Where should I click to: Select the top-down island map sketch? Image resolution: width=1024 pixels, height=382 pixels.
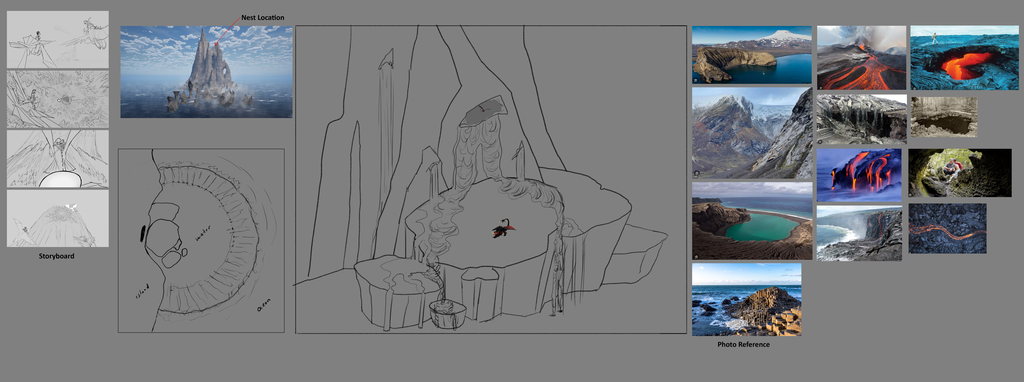coord(201,240)
